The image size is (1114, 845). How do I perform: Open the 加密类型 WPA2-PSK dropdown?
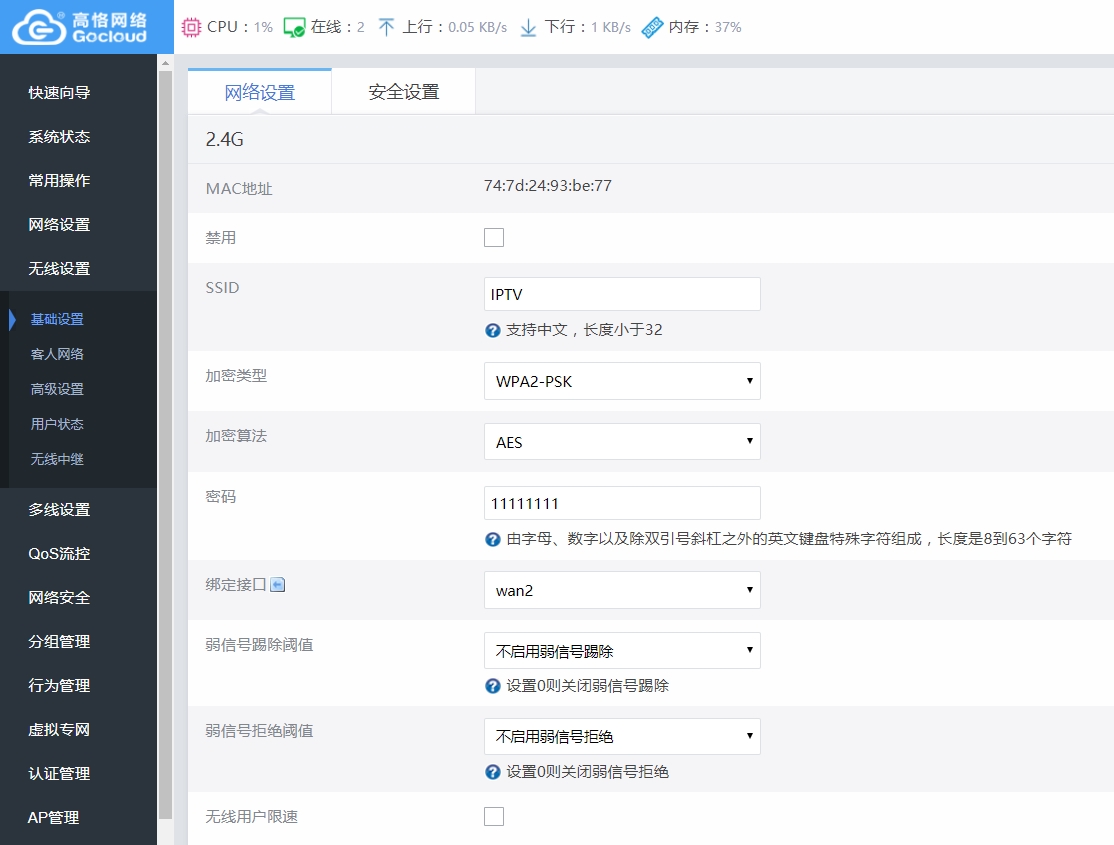click(622, 381)
